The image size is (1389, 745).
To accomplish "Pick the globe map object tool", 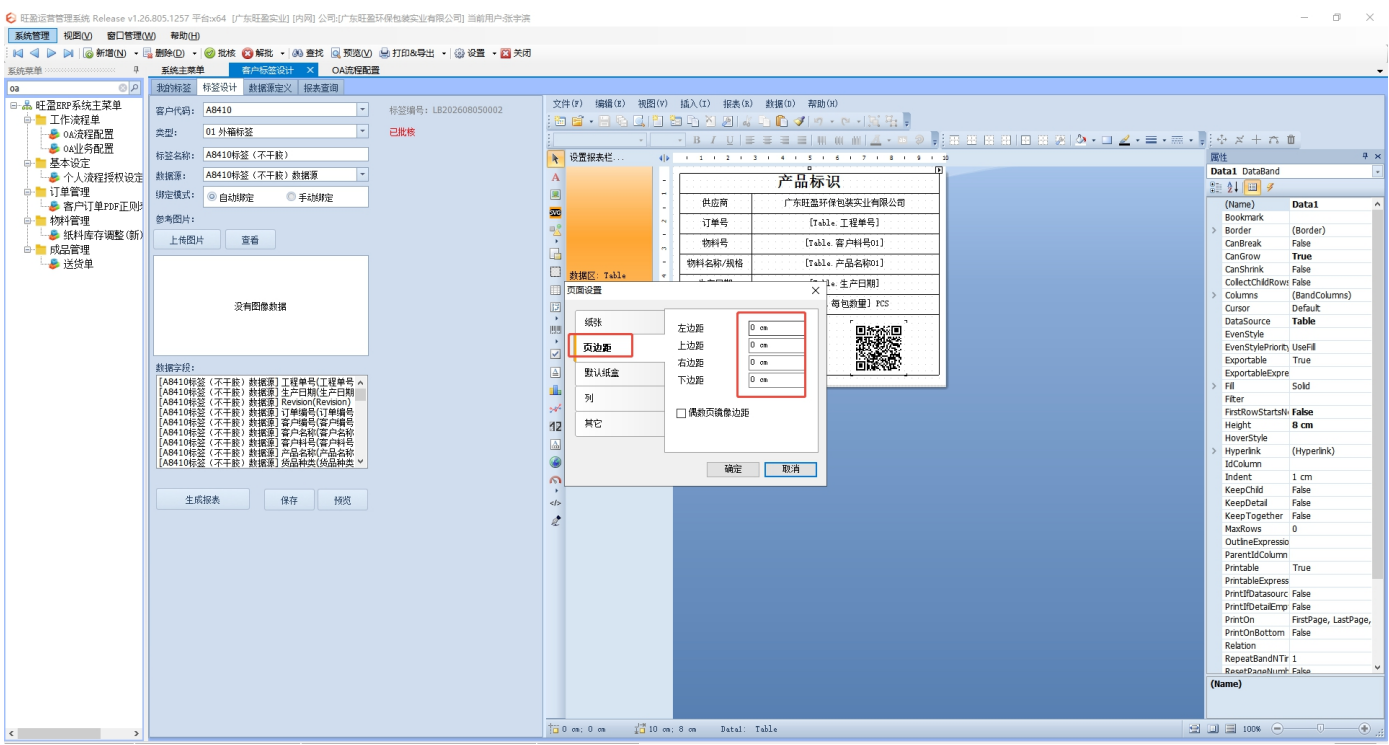I will tap(555, 462).
